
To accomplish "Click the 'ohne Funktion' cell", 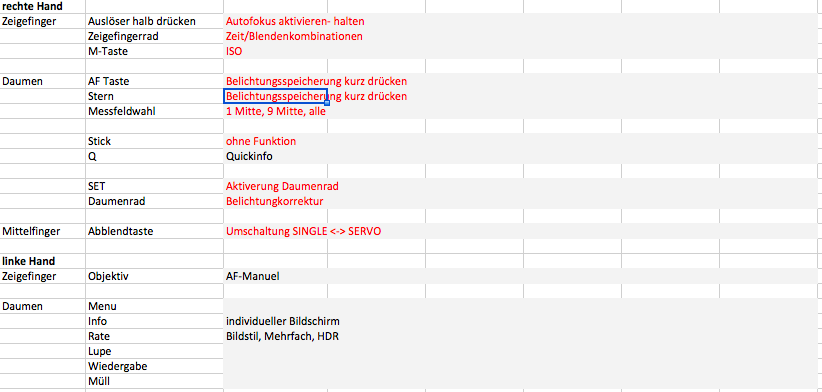I will (x=276, y=141).
